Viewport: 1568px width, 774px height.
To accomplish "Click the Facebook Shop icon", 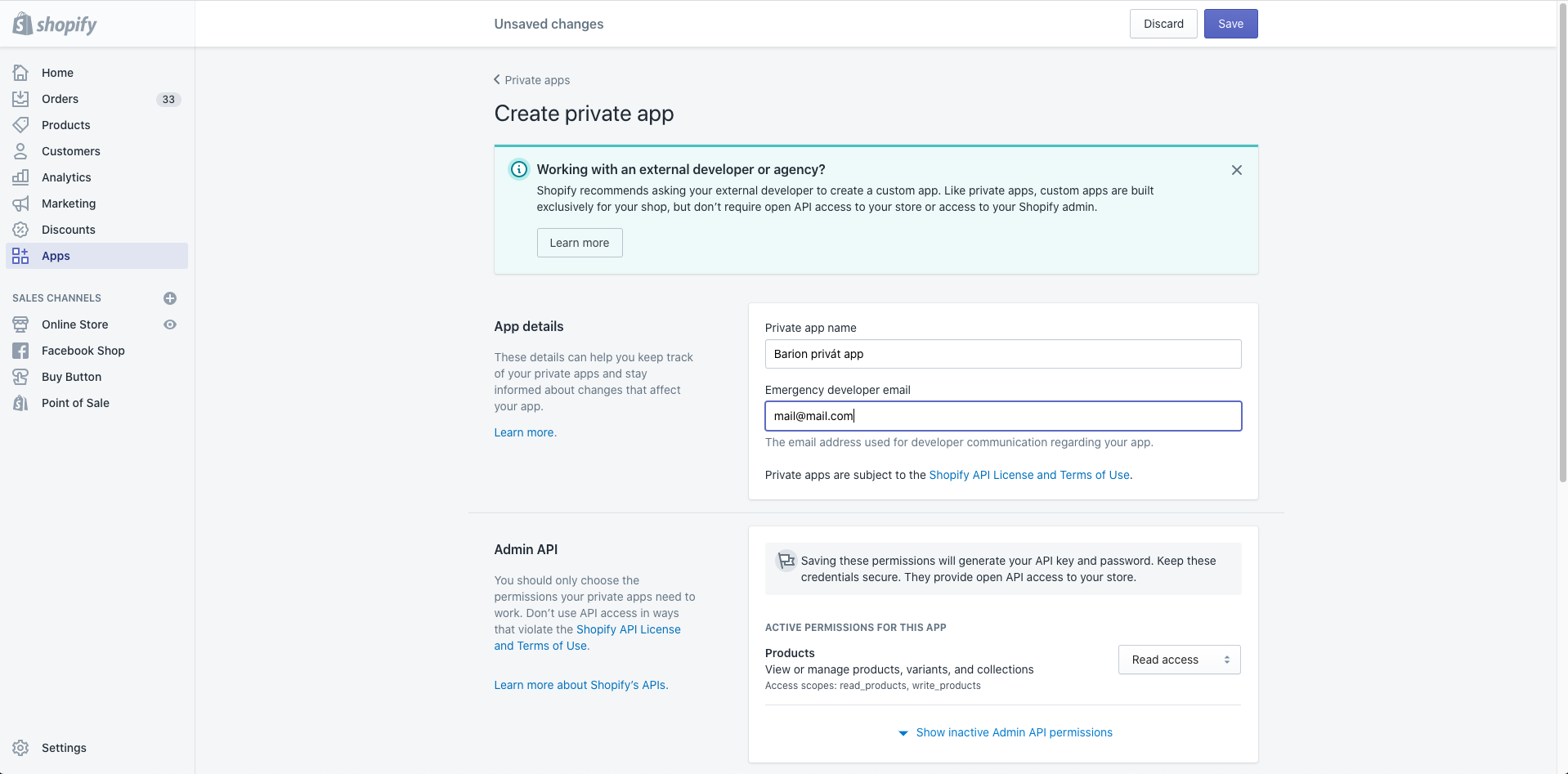I will [20, 351].
